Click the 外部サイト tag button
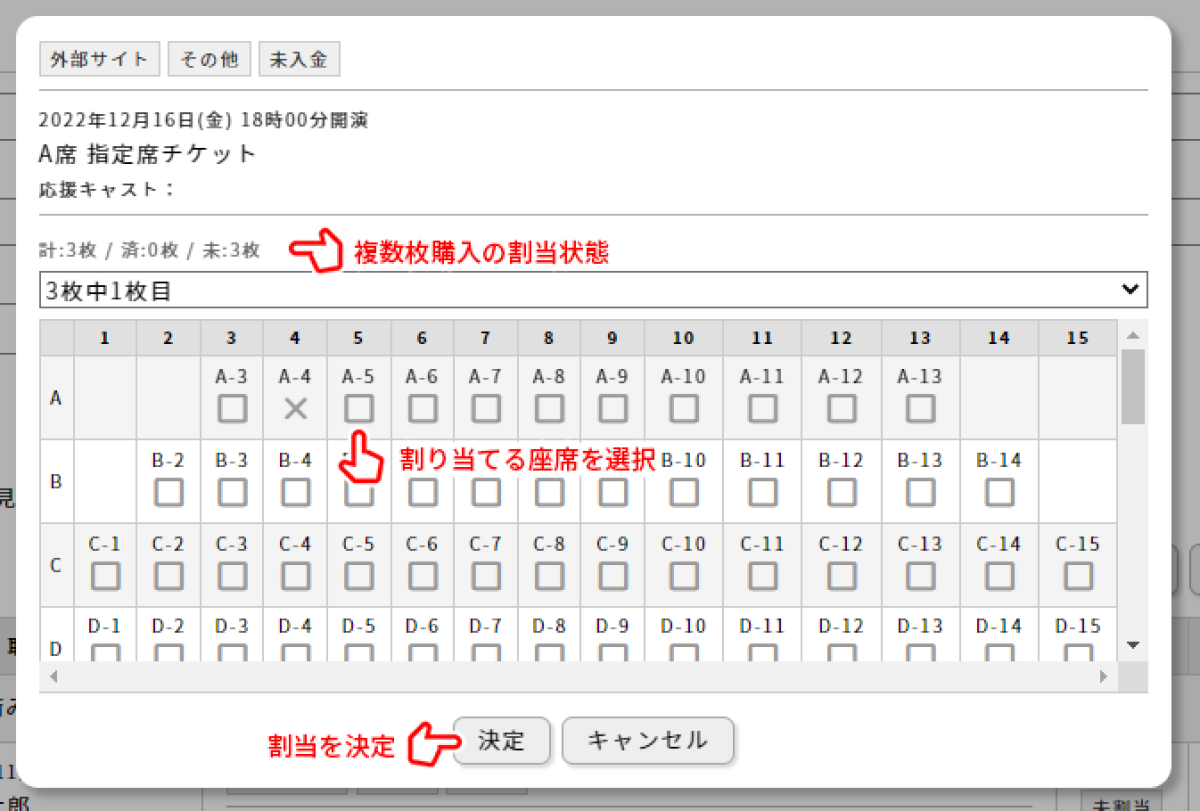Screen dimensions: 1200x811 [x=99, y=59]
